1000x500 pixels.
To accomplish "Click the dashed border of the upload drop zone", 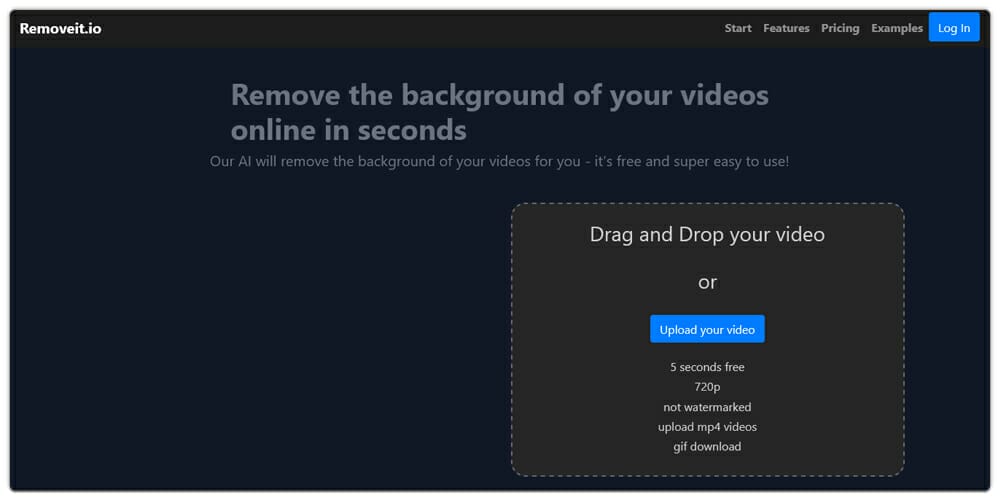I will pyautogui.click(x=512, y=340).
